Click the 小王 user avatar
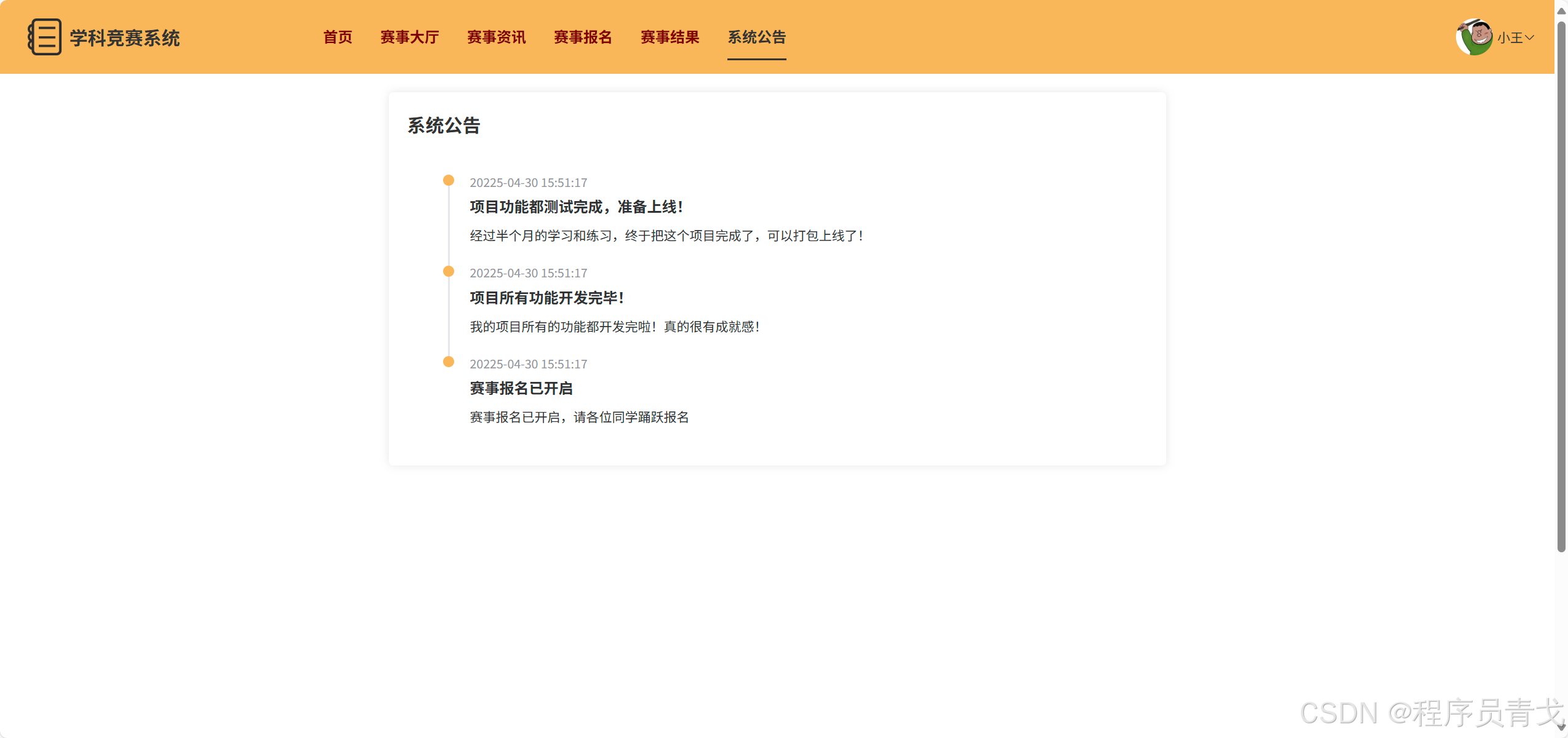The height and width of the screenshot is (738, 1568). click(x=1474, y=37)
